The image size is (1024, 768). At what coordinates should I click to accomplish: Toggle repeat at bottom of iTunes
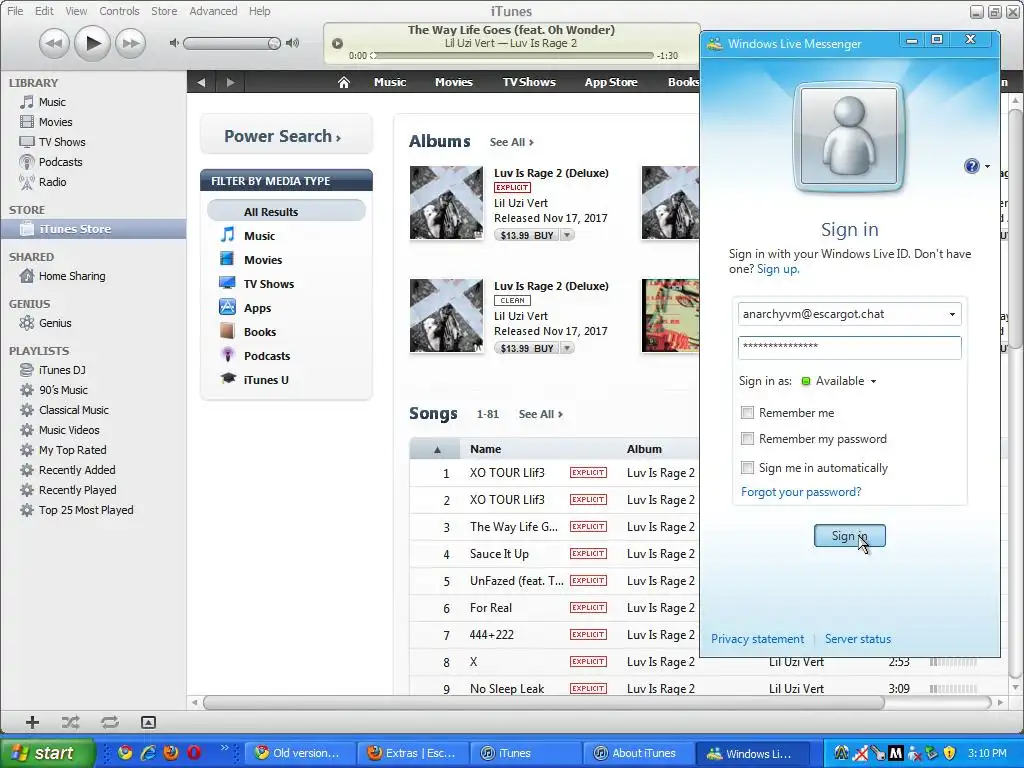click(110, 722)
